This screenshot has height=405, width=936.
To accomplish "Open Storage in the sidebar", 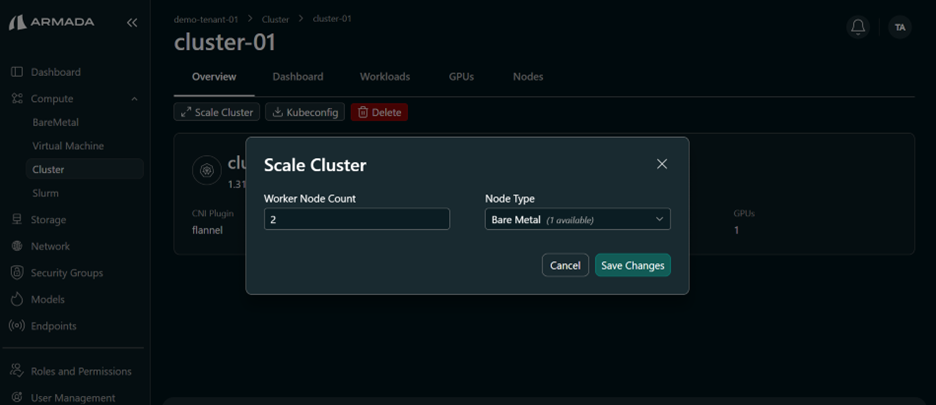I will (x=48, y=220).
